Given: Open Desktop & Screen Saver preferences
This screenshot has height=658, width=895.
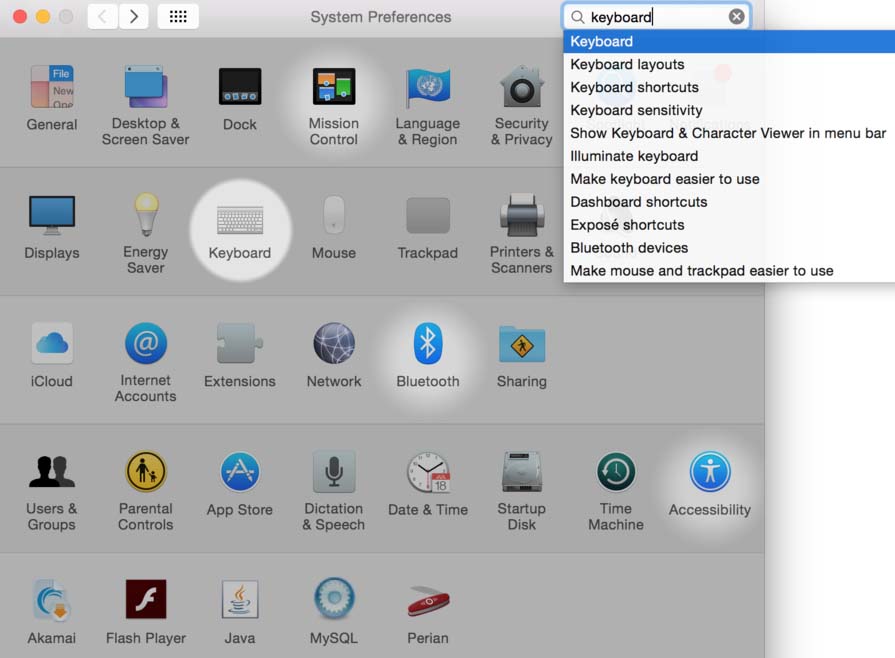Looking at the screenshot, I should pyautogui.click(x=146, y=105).
